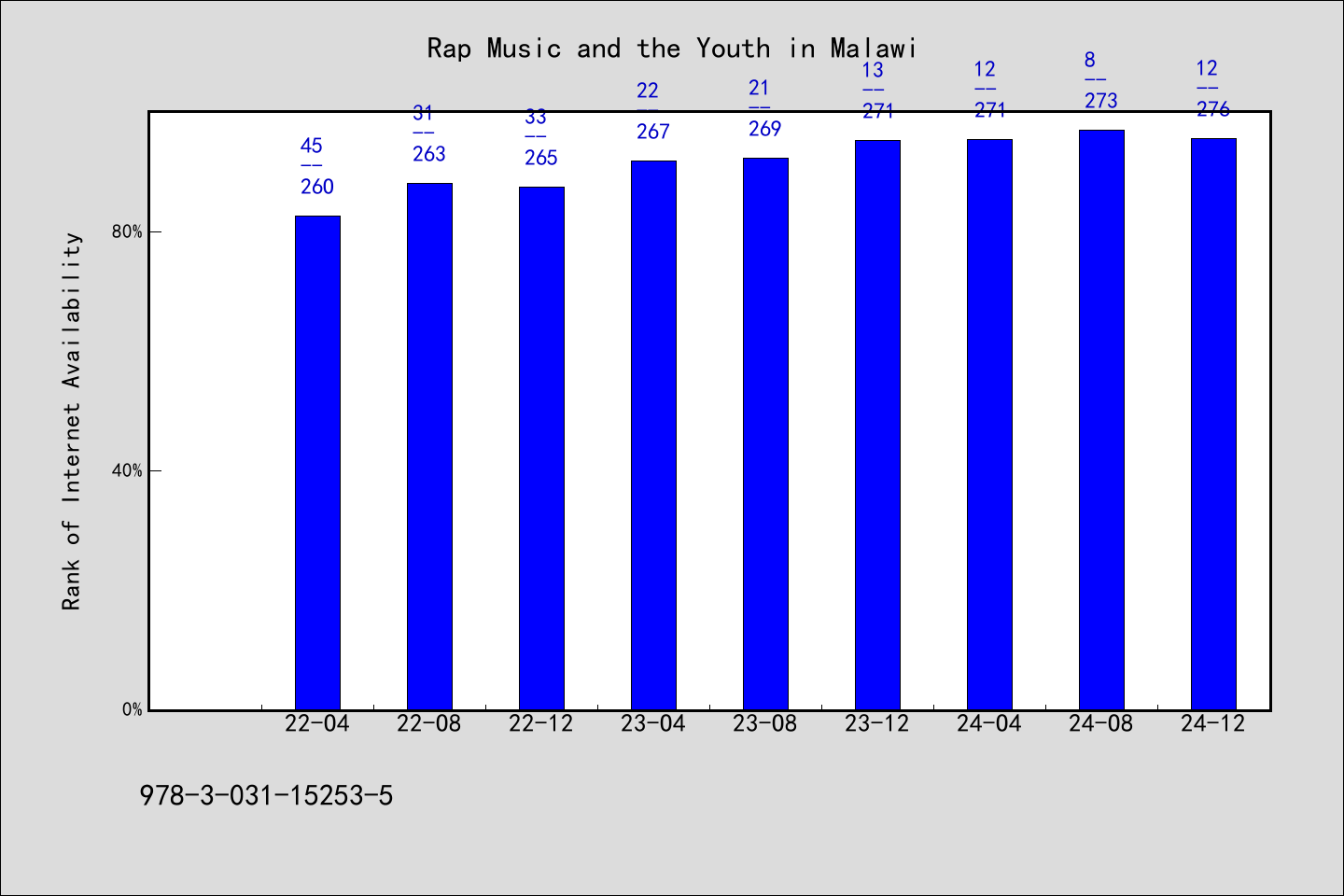Viewport: 1344px width, 896px height.
Task: Click the x-axis label '24-08'
Action: (x=1101, y=724)
